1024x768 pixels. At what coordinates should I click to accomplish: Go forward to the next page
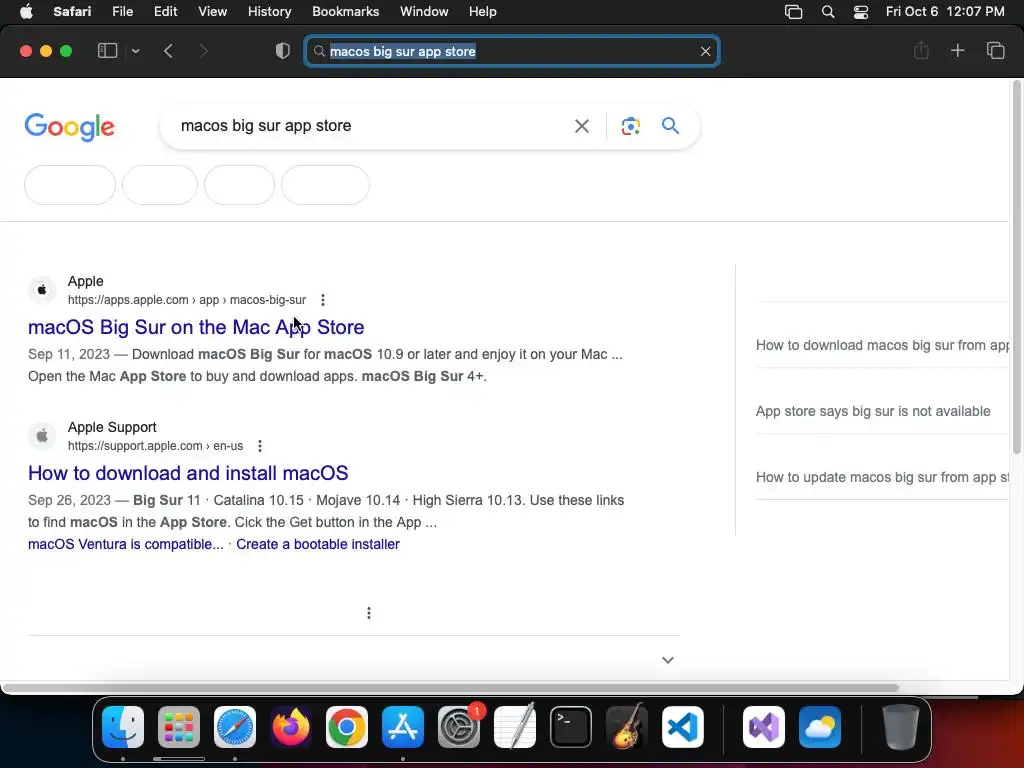(x=203, y=51)
